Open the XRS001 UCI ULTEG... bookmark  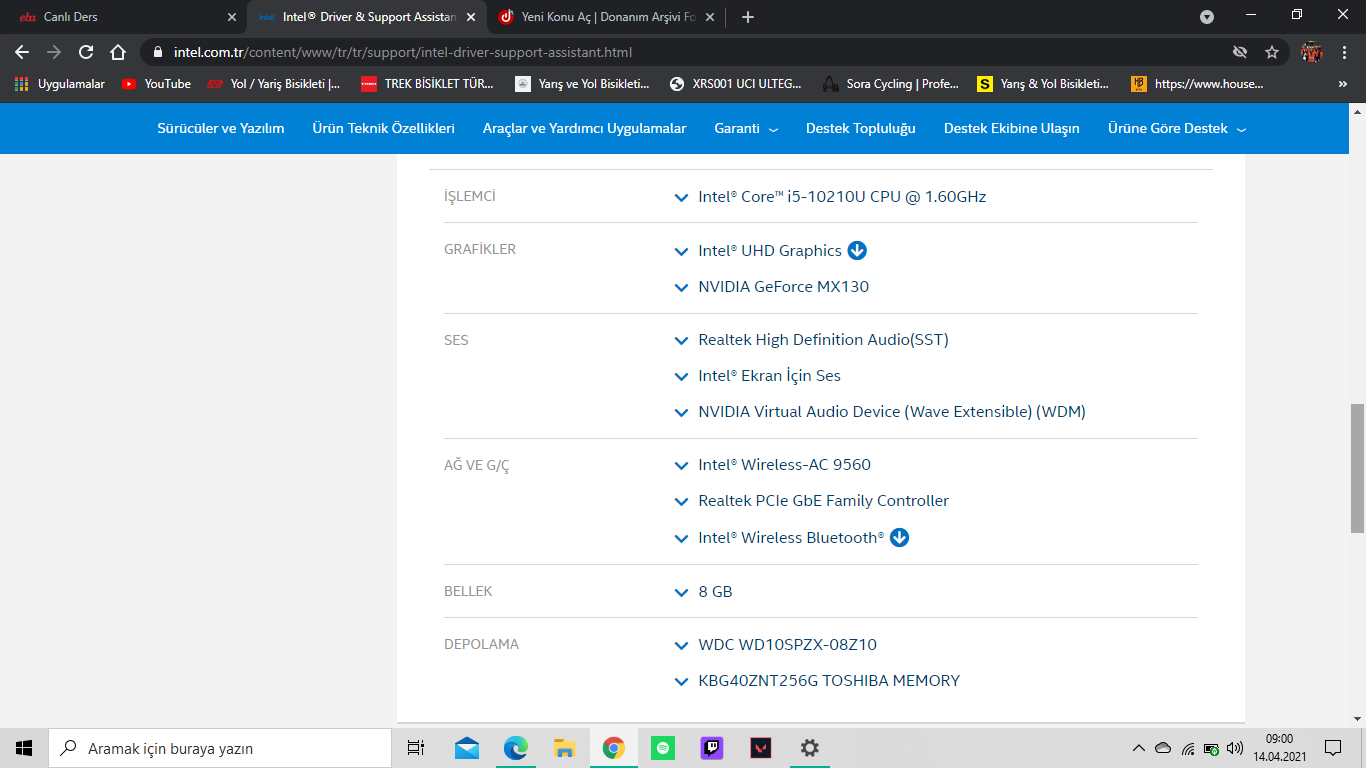point(736,84)
